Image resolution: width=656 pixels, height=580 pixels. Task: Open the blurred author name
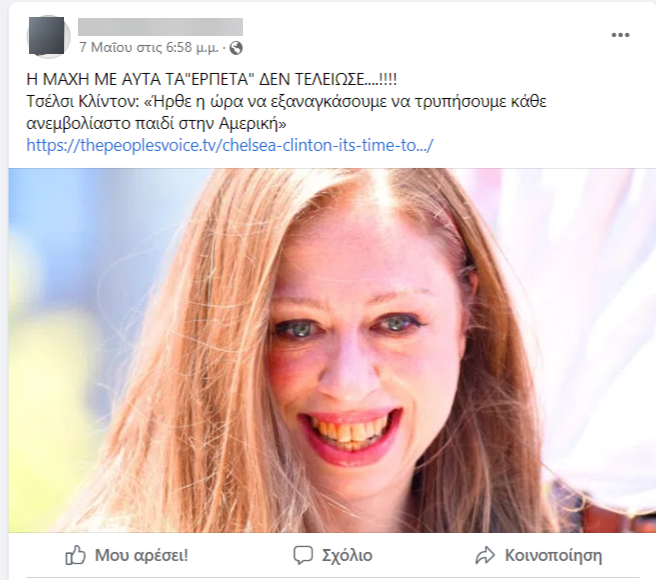point(160,27)
